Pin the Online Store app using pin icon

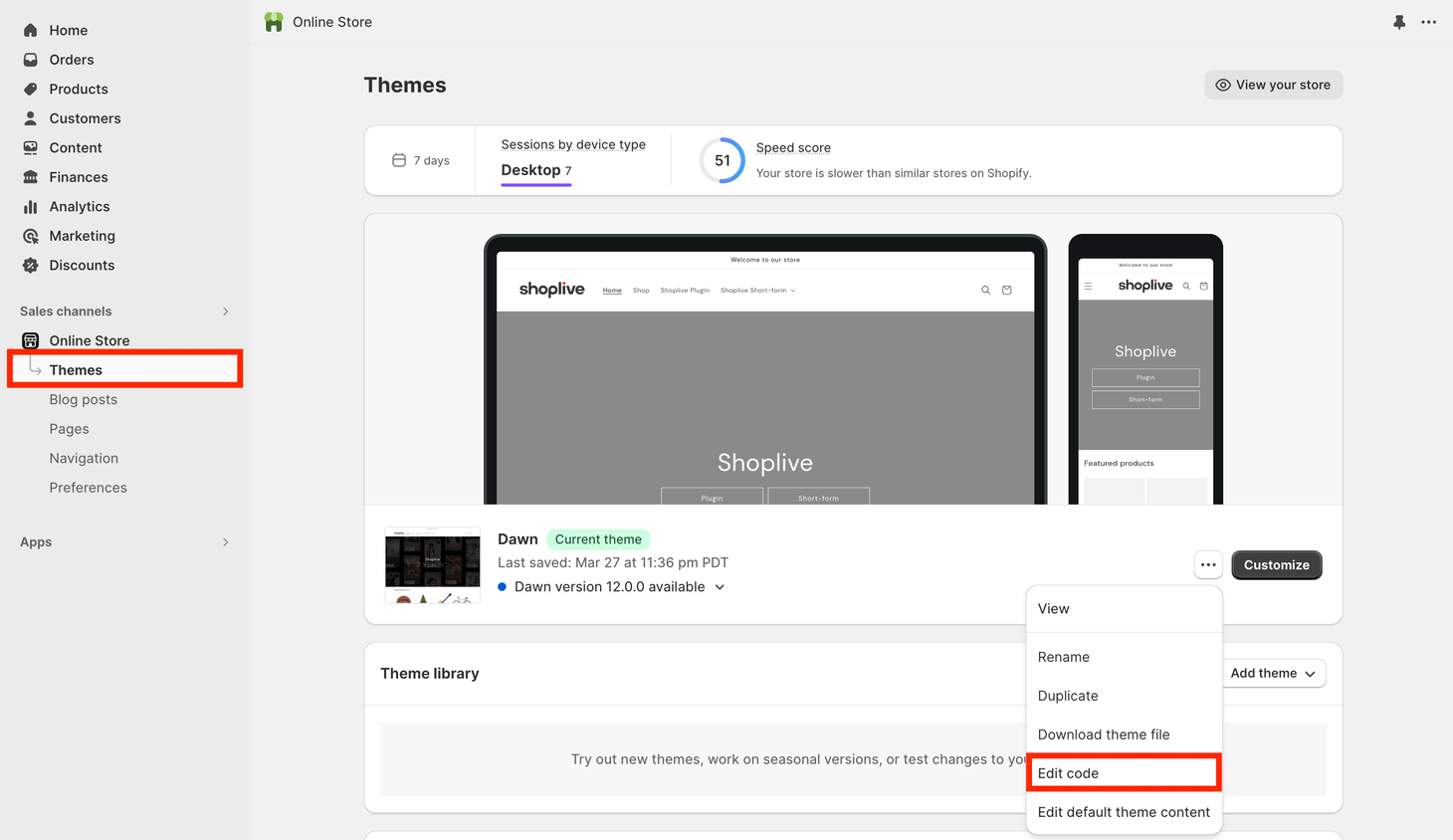[x=1399, y=22]
